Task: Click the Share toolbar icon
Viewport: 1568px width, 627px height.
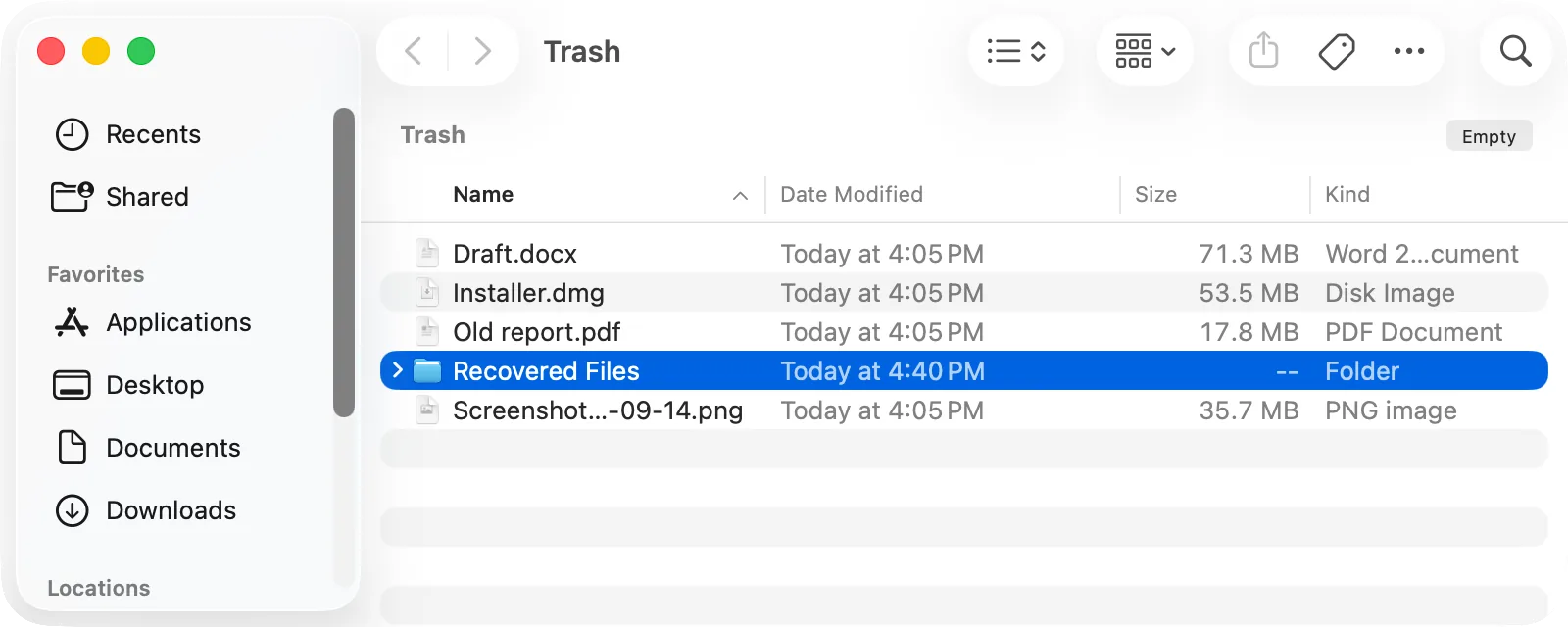Action: pyautogui.click(x=1264, y=50)
